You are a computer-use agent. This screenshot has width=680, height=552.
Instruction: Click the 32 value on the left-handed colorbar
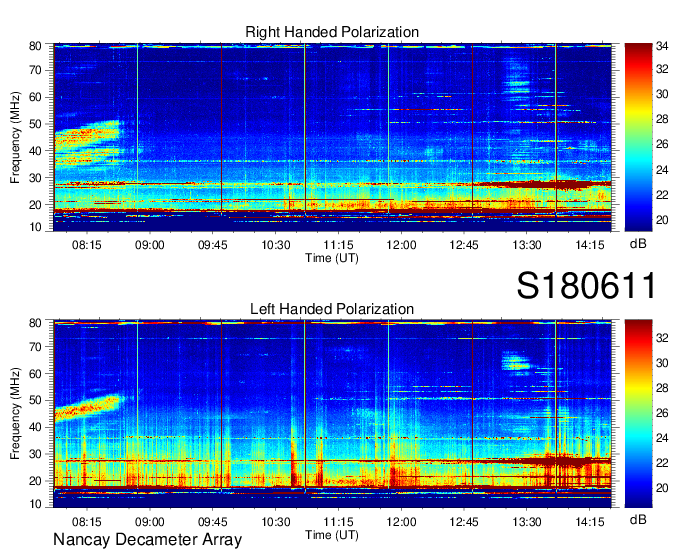pos(662,338)
